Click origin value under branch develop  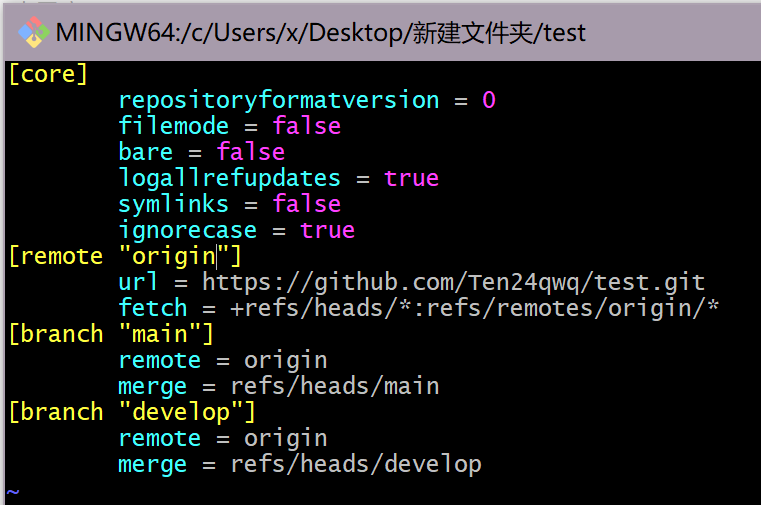(x=286, y=440)
